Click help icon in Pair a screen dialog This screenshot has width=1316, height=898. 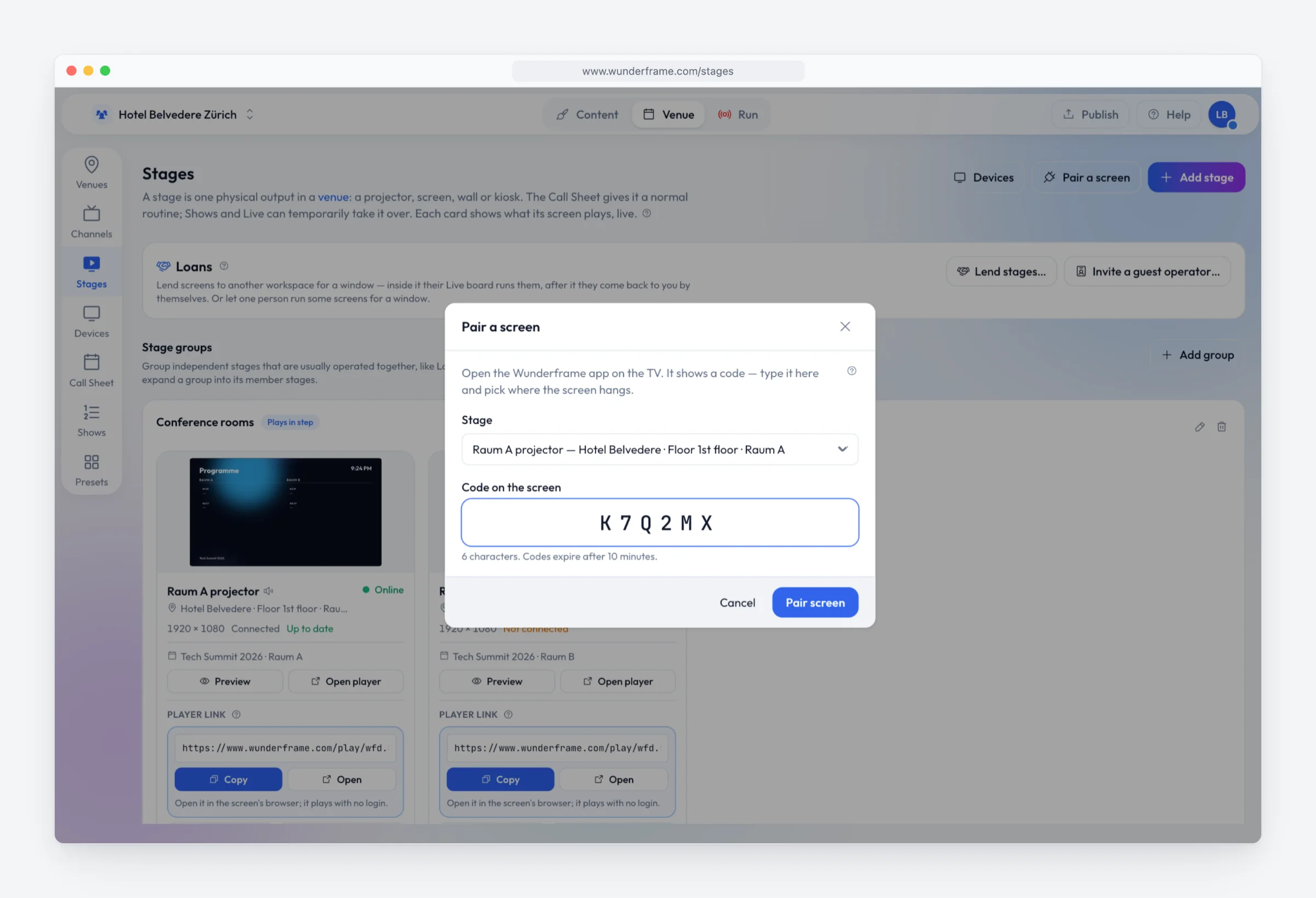(x=852, y=371)
